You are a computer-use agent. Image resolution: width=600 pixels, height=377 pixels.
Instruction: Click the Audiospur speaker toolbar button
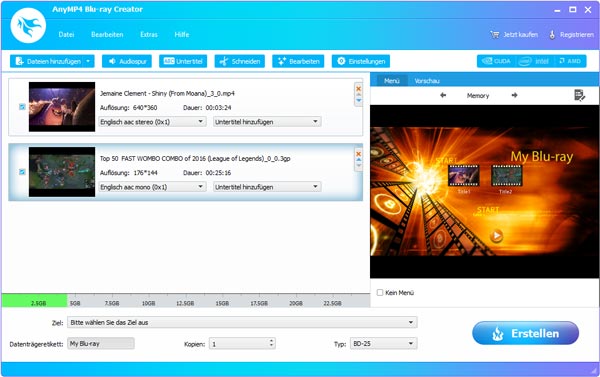[x=127, y=61]
